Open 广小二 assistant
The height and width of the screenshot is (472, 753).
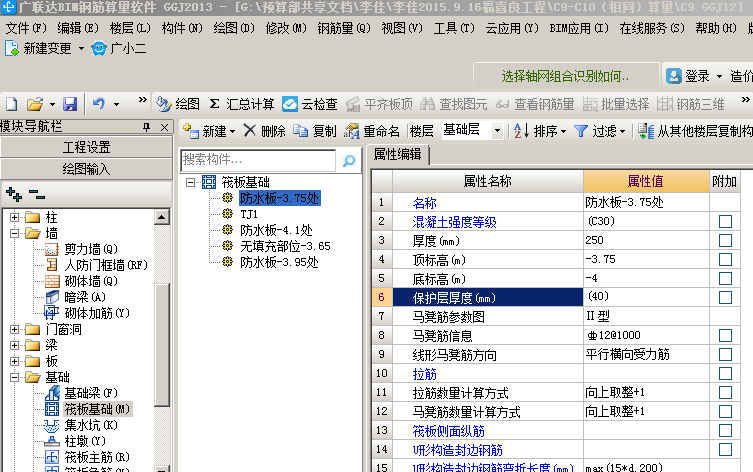coord(119,48)
